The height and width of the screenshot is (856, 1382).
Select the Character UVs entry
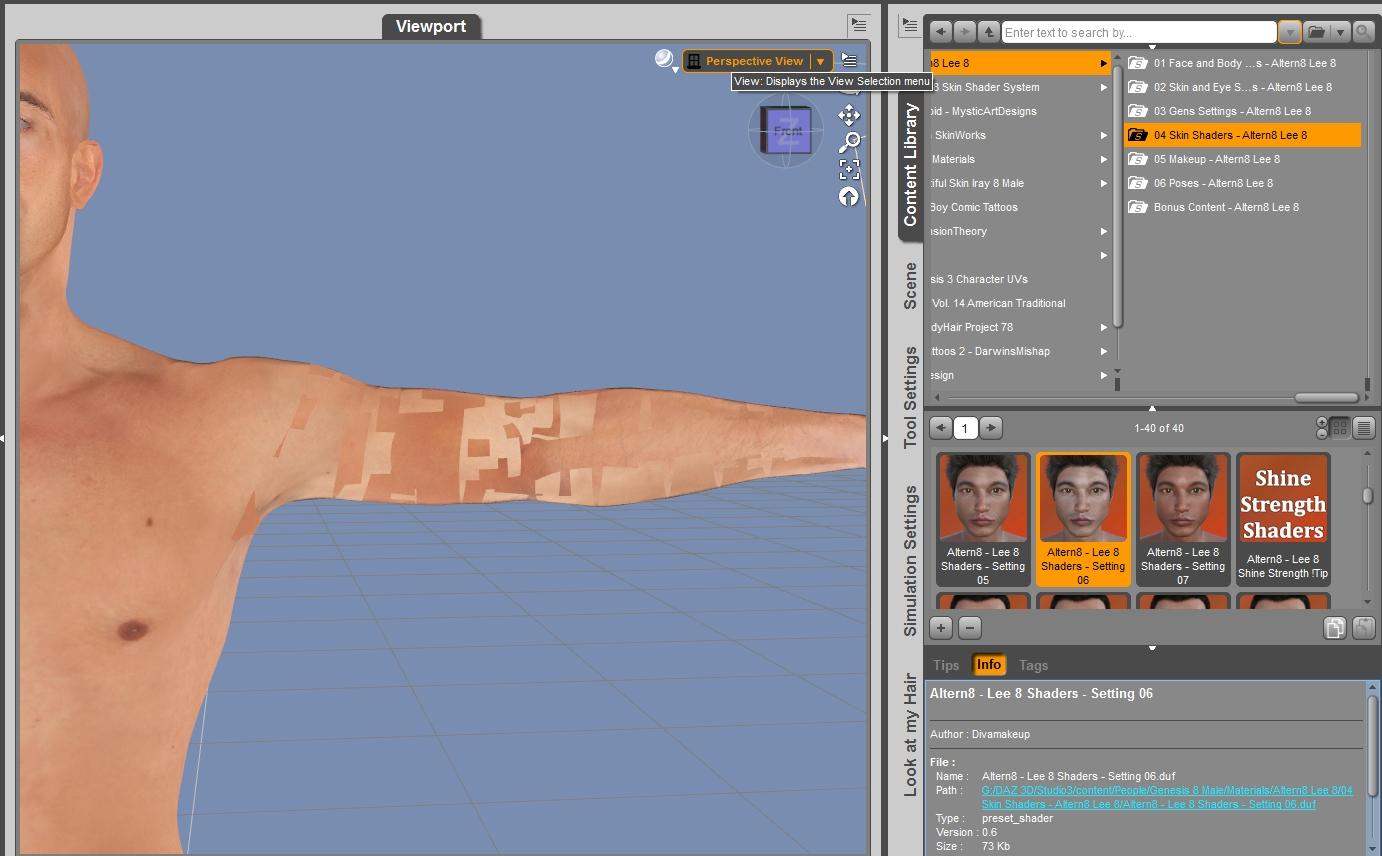tap(1020, 279)
